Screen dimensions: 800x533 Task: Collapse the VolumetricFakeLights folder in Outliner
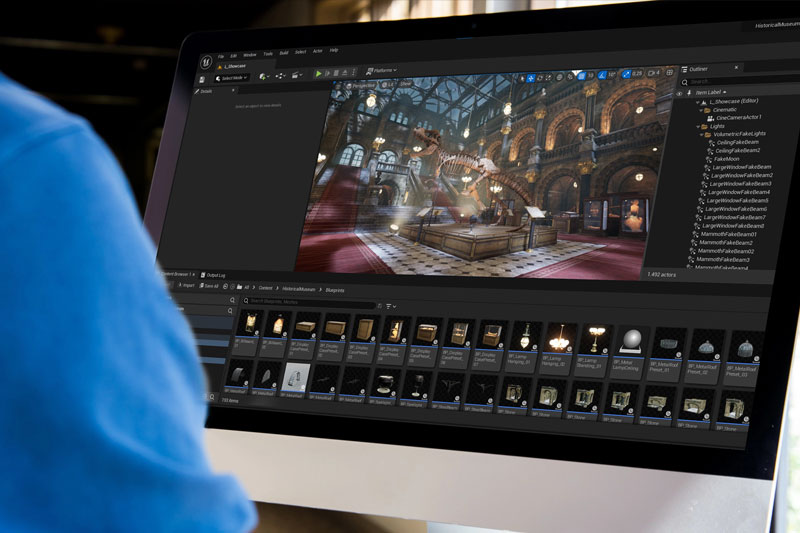pyautogui.click(x=702, y=135)
